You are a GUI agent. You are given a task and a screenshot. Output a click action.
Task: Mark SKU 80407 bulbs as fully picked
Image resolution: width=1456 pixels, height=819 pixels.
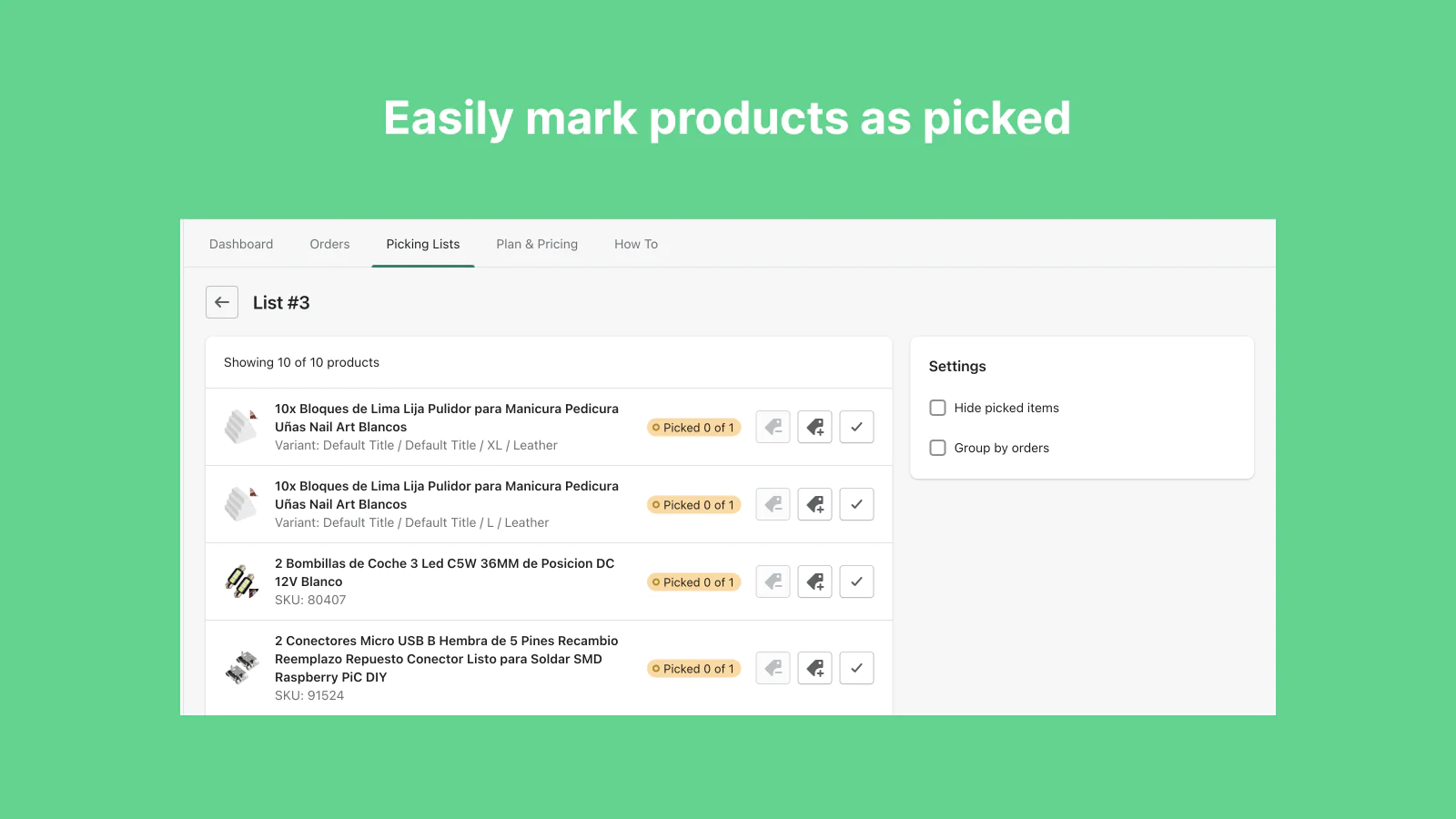[x=856, y=581]
